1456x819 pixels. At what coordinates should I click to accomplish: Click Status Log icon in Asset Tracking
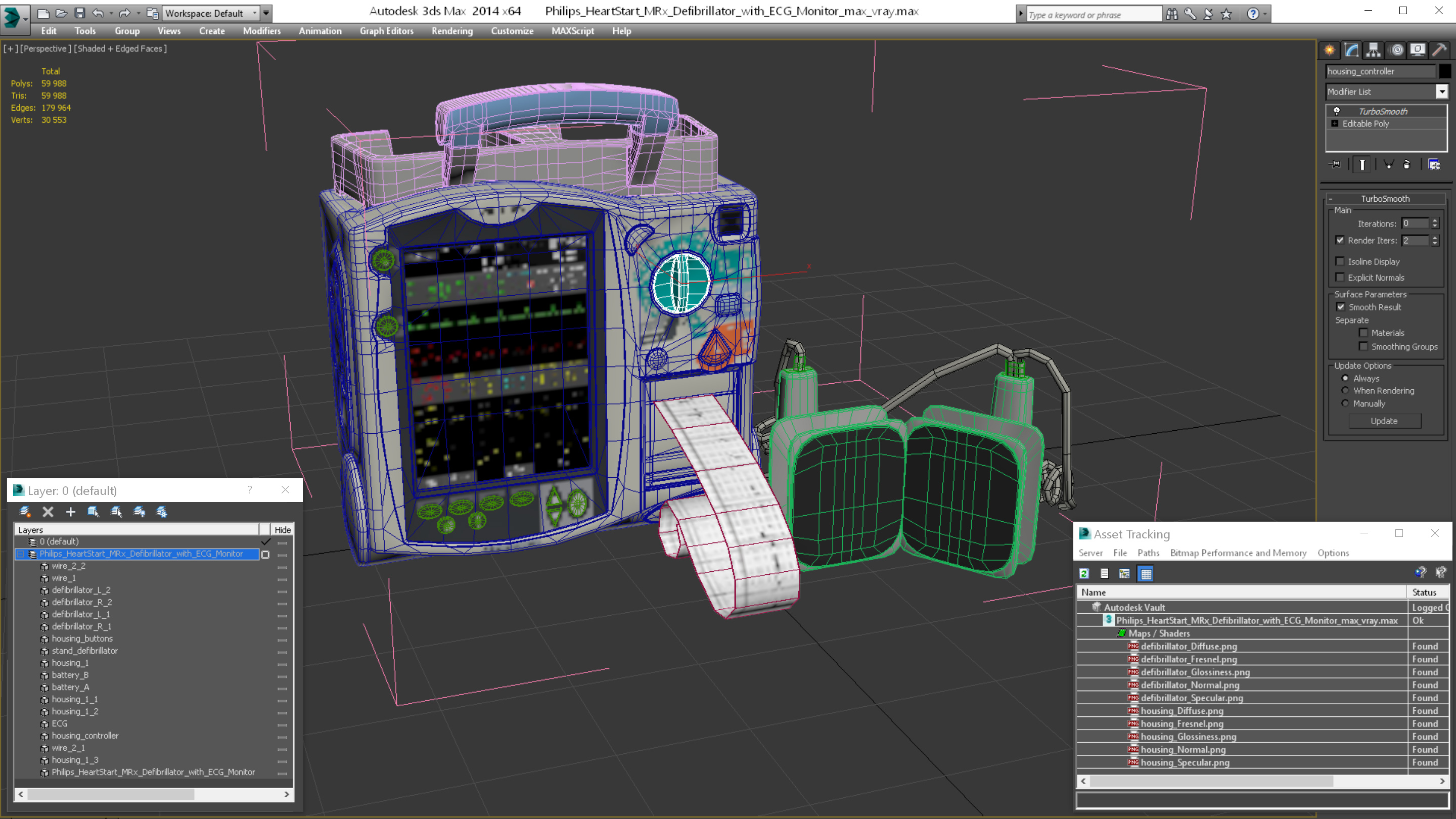coord(1105,574)
